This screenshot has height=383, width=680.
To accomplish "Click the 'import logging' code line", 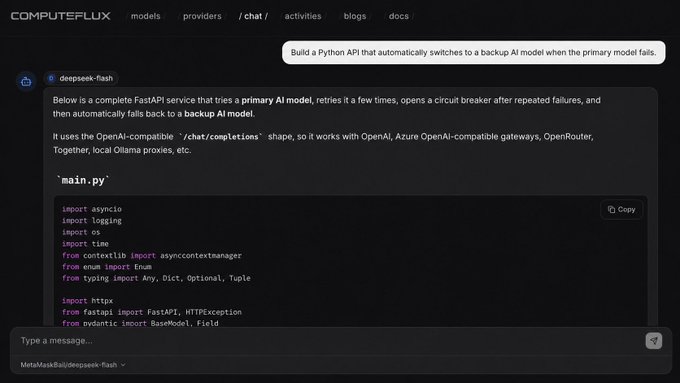I will (x=92, y=220).
